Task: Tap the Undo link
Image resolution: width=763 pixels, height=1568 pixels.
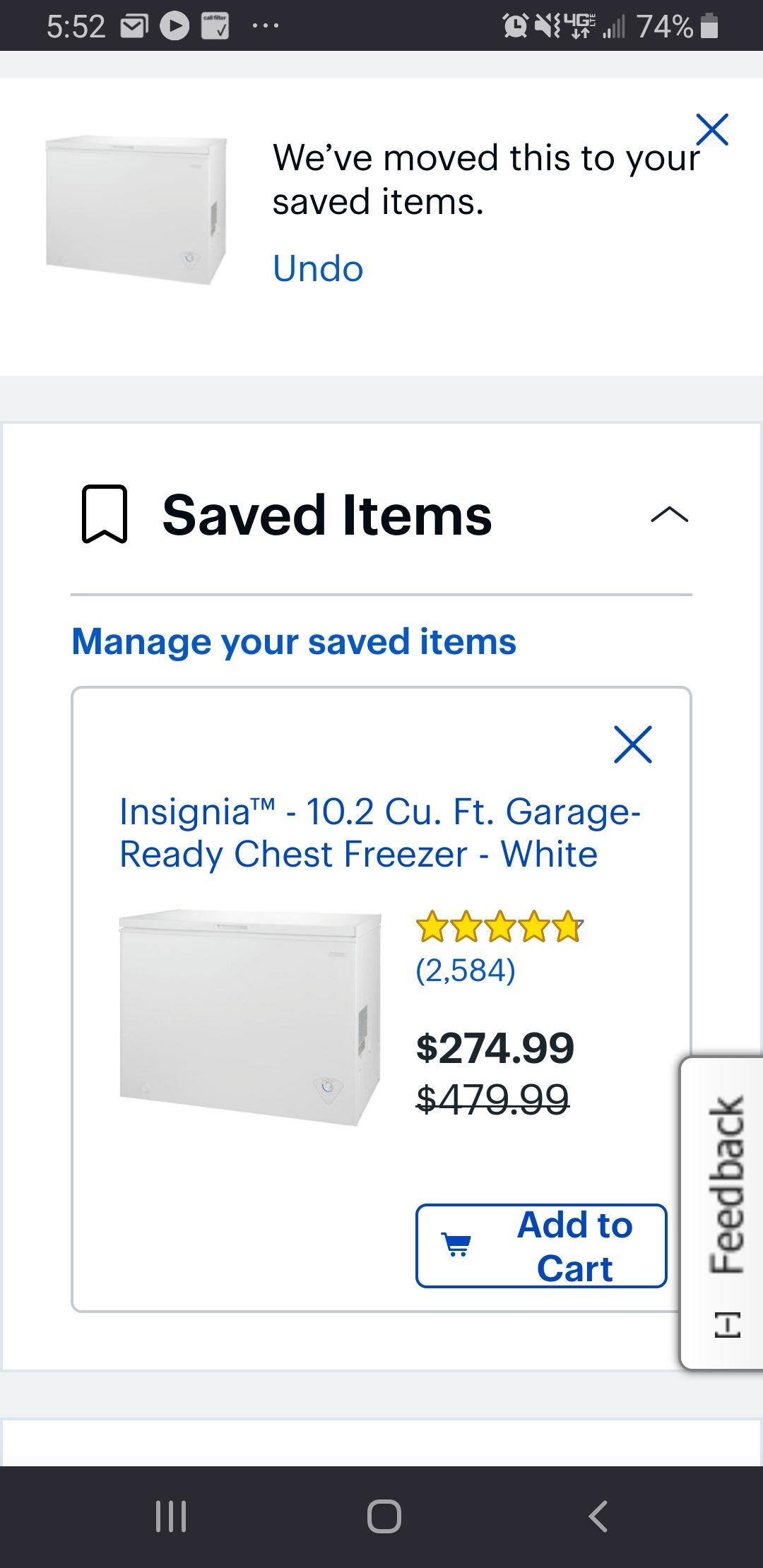Action: click(x=318, y=268)
